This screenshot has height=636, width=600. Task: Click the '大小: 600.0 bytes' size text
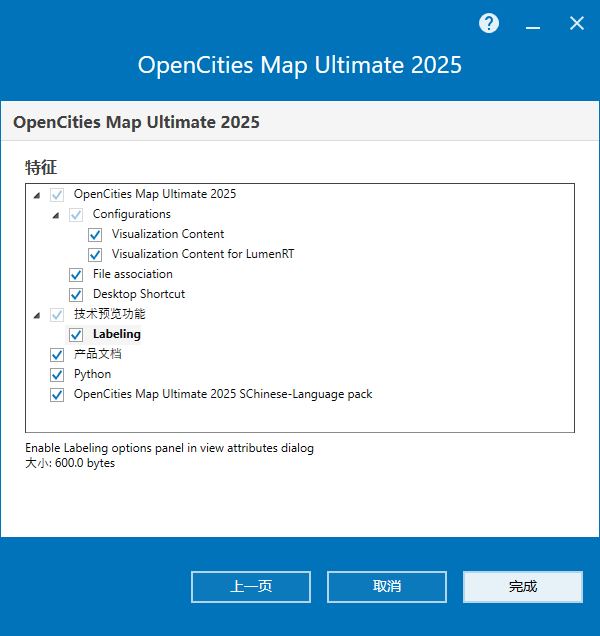pyautogui.click(x=70, y=463)
